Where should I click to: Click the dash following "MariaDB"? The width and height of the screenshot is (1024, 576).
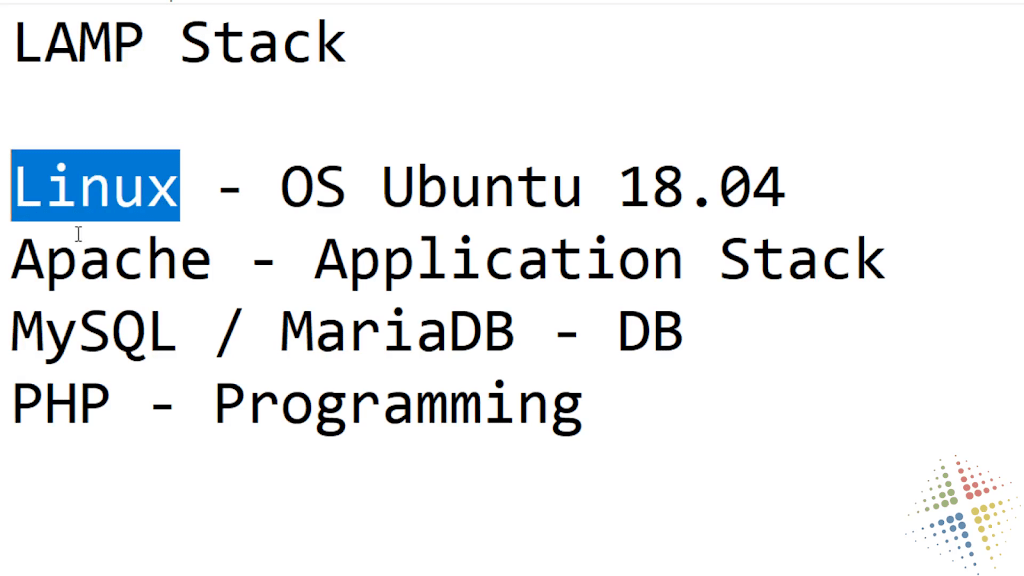567,335
